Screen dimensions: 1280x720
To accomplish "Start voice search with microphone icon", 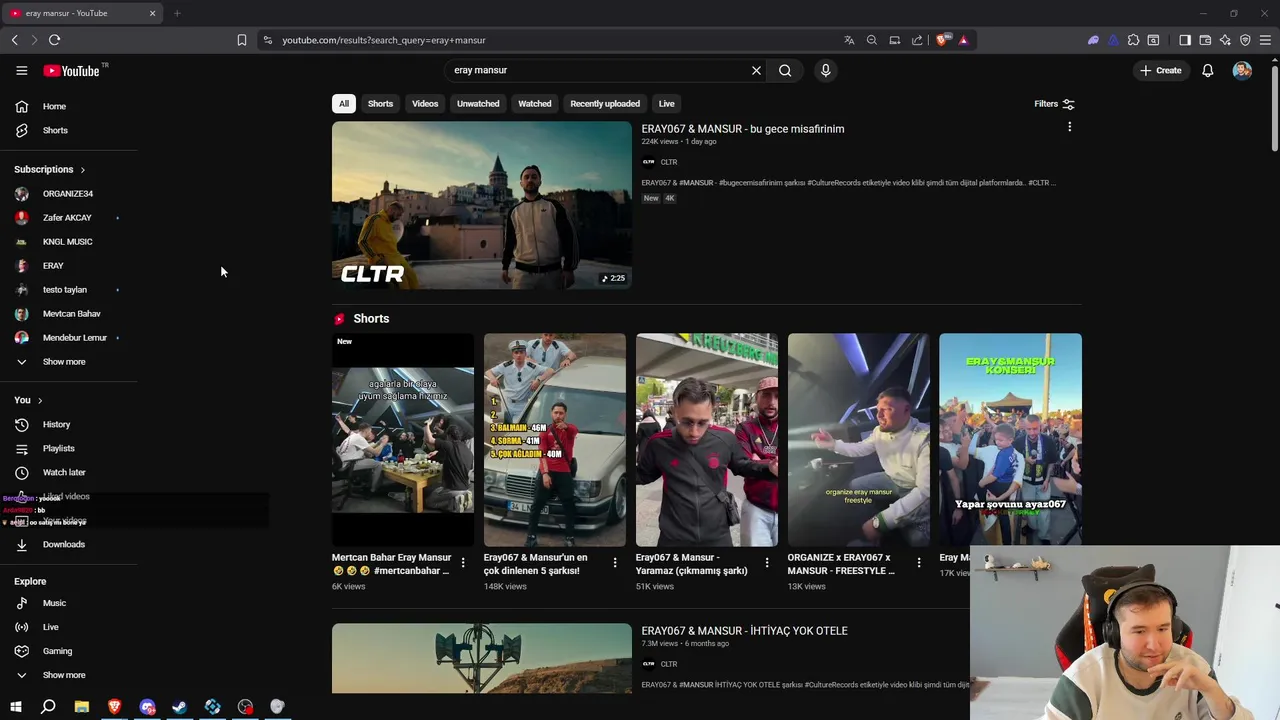I will coord(825,70).
